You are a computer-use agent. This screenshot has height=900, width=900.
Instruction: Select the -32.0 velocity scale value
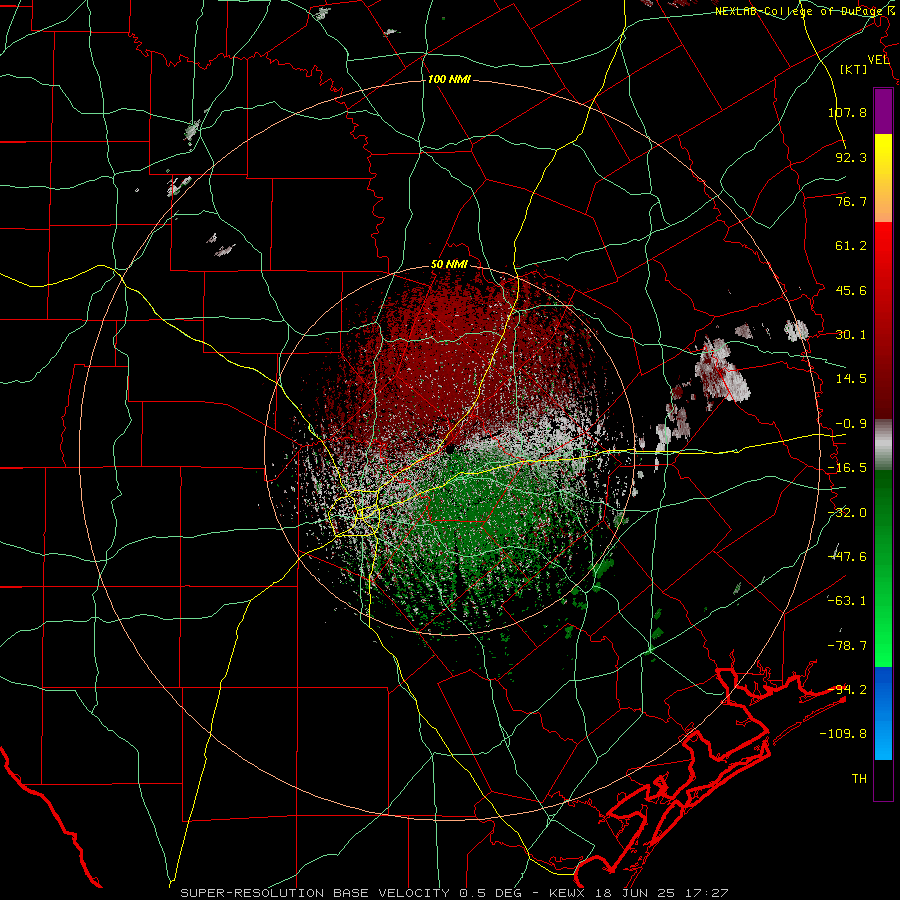pos(847,513)
